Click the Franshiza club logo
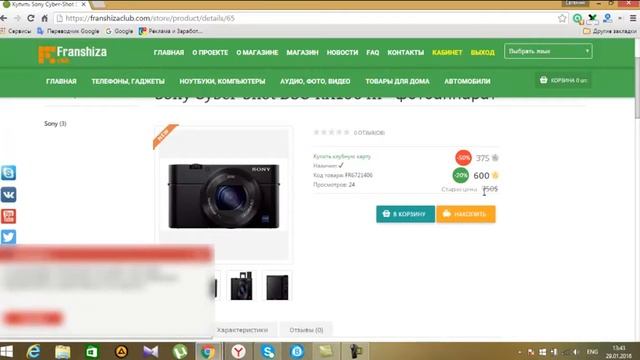Viewport: 640px width, 360px height. tap(73, 54)
